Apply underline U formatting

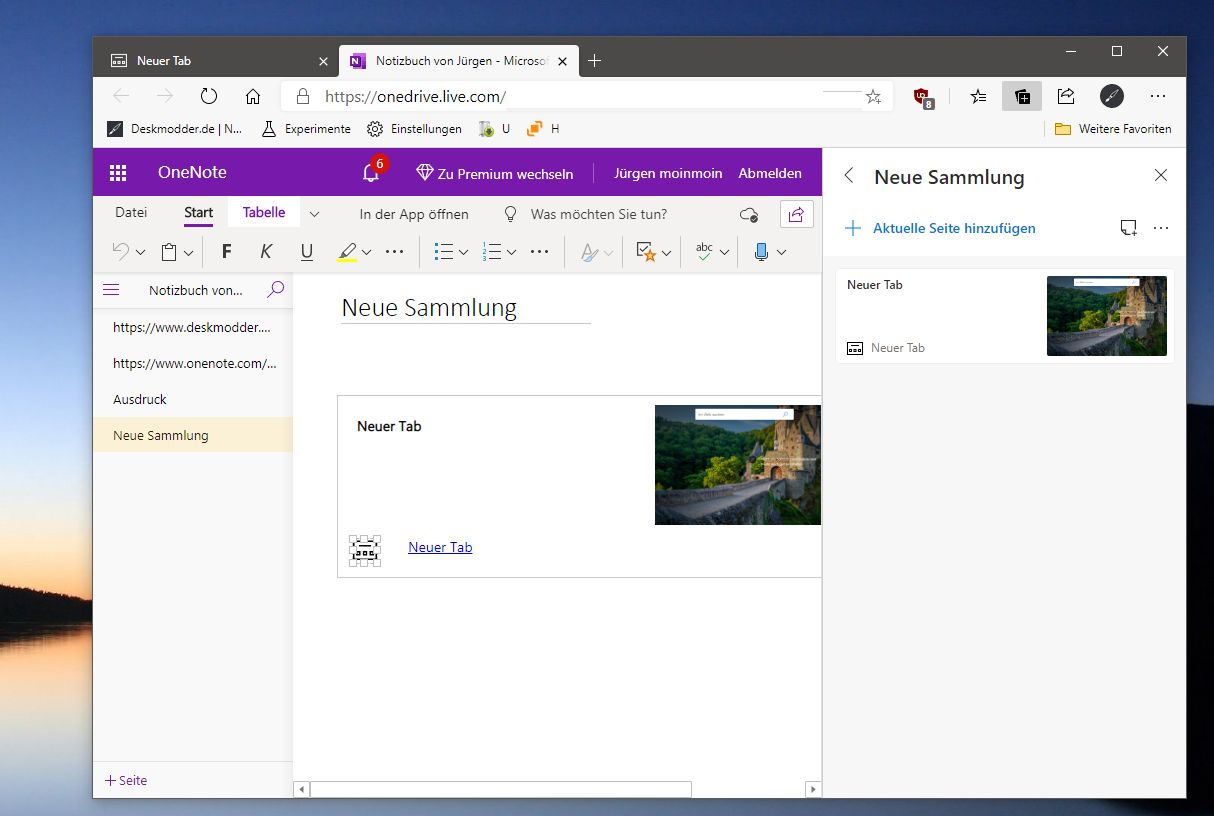point(307,252)
